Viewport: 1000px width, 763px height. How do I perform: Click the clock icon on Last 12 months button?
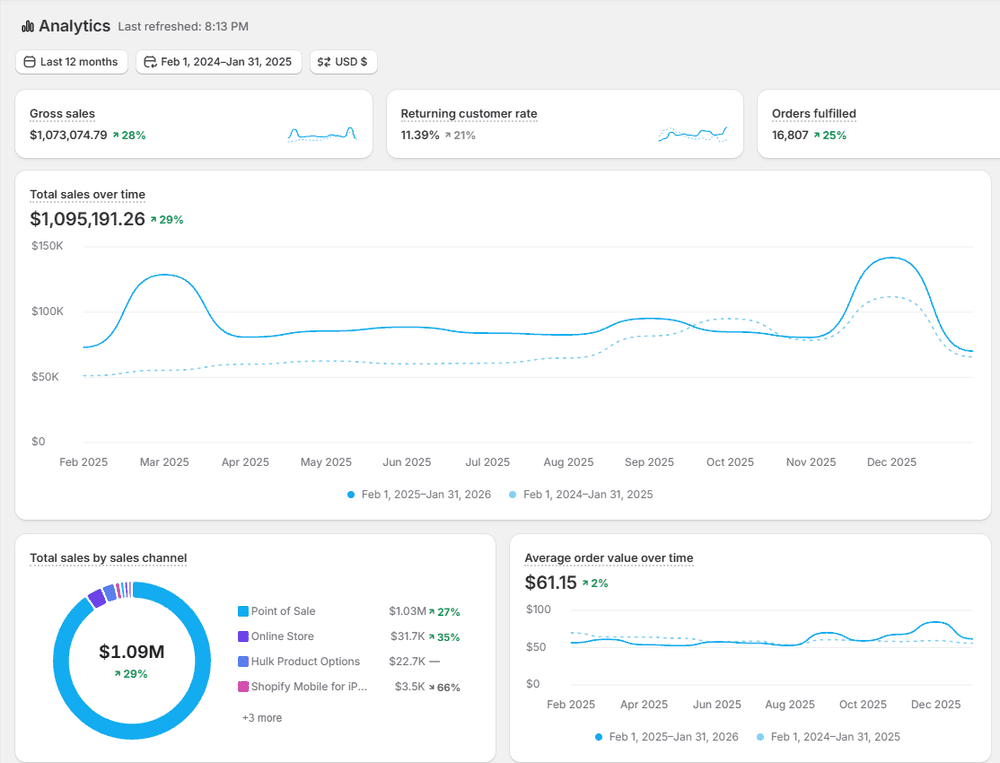click(x=29, y=62)
